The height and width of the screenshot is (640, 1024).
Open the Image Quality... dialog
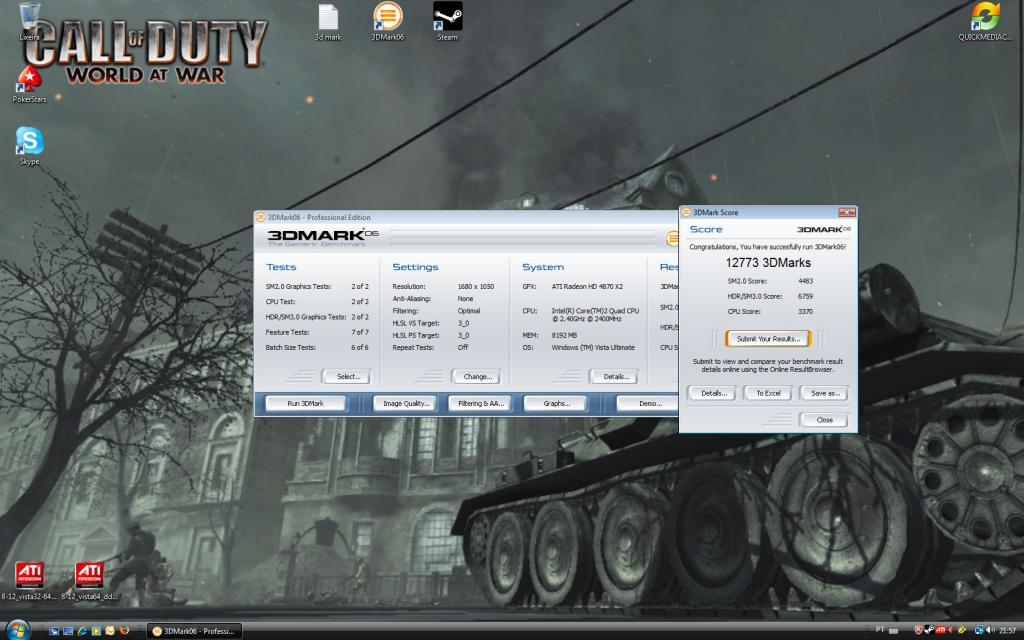click(406, 404)
